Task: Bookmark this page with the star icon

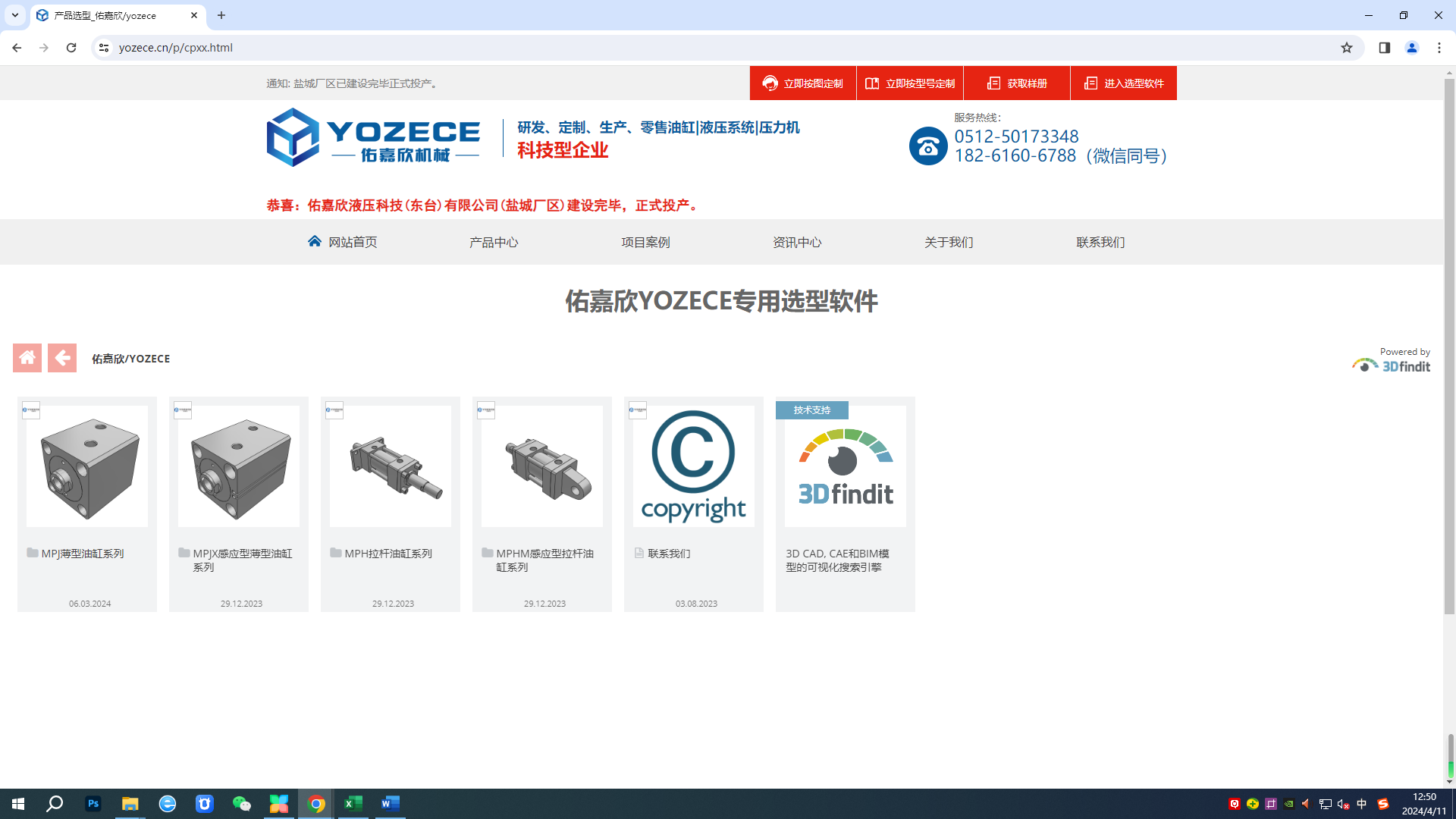Action: click(x=1347, y=48)
